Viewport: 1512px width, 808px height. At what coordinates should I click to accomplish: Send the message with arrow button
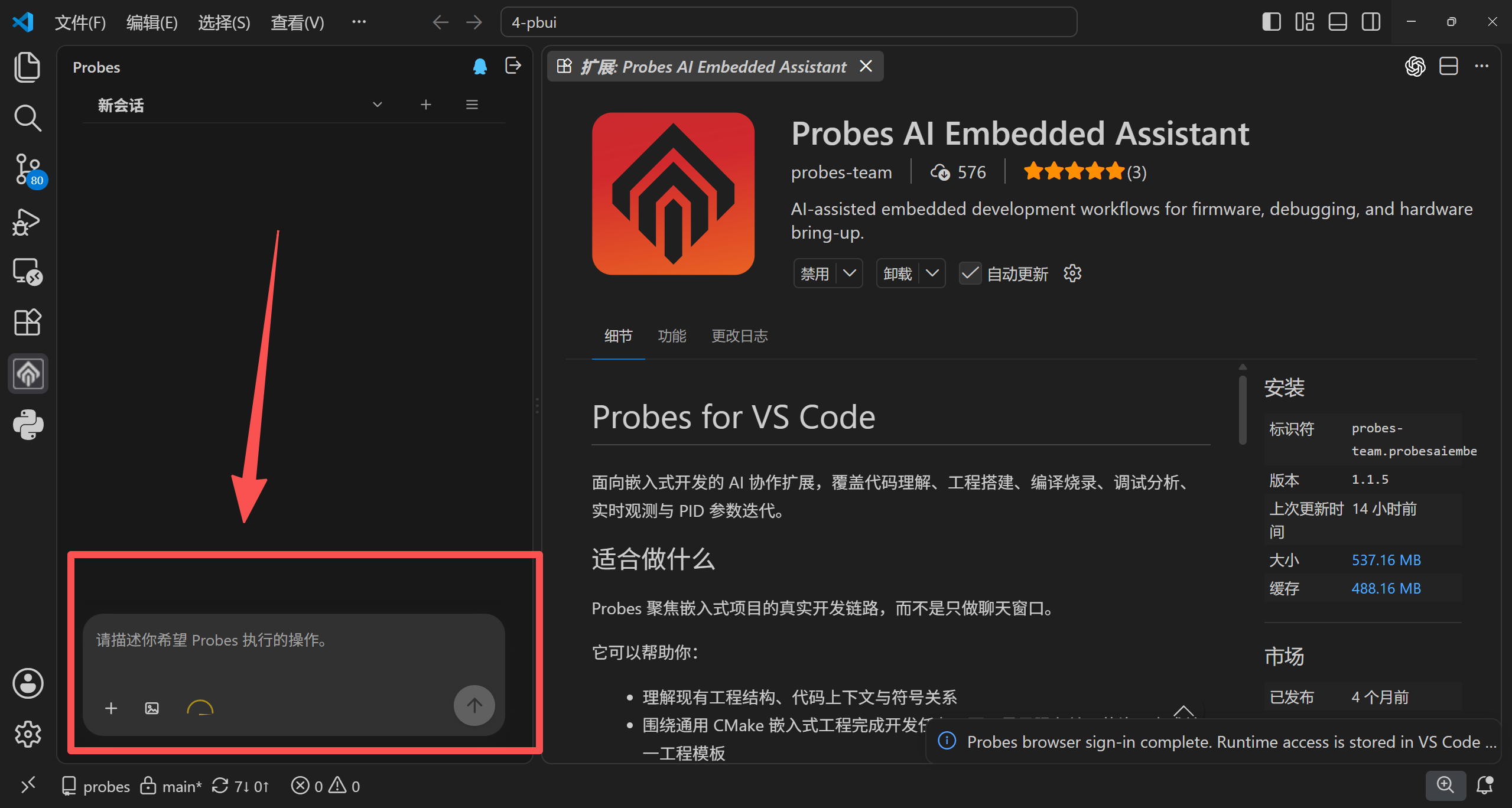tap(474, 705)
